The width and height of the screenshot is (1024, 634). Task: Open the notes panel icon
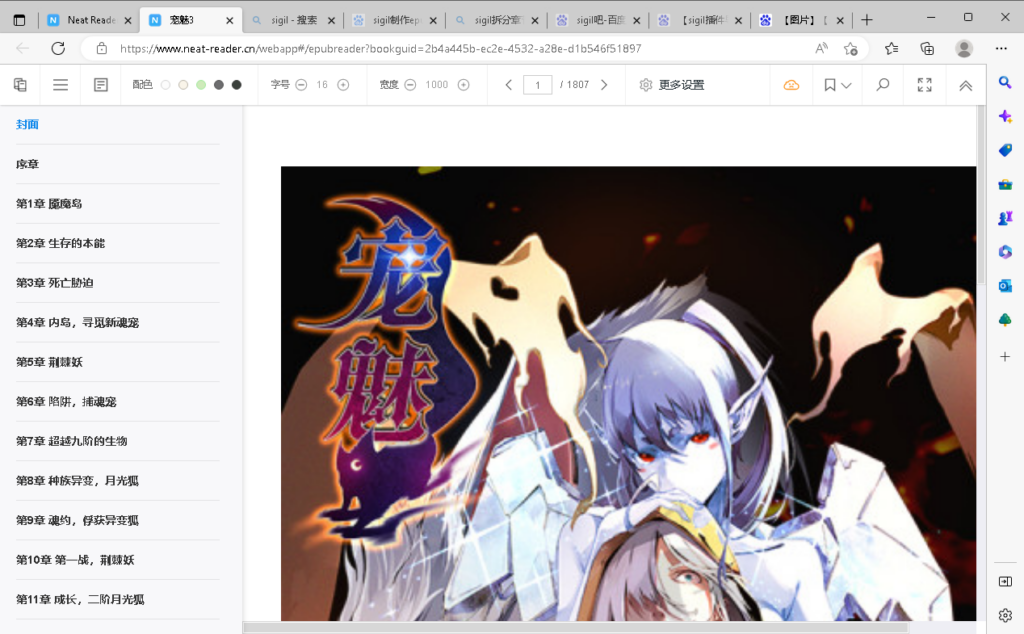point(101,85)
